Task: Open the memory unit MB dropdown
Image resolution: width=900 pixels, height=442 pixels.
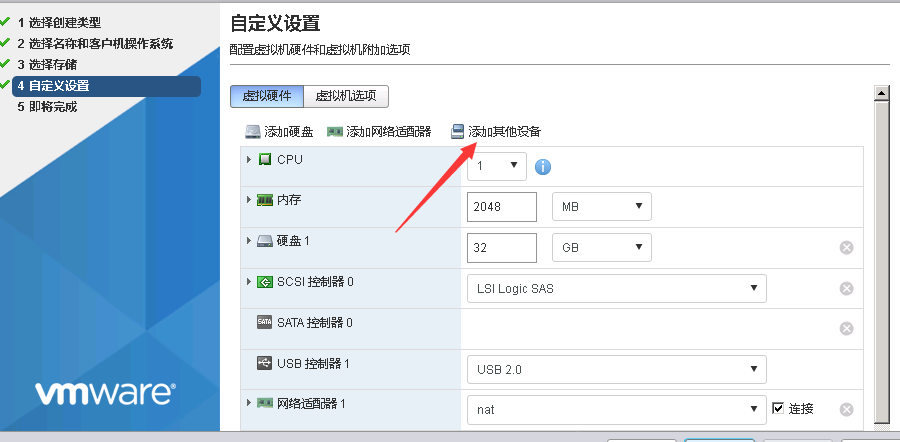Action: tap(602, 207)
